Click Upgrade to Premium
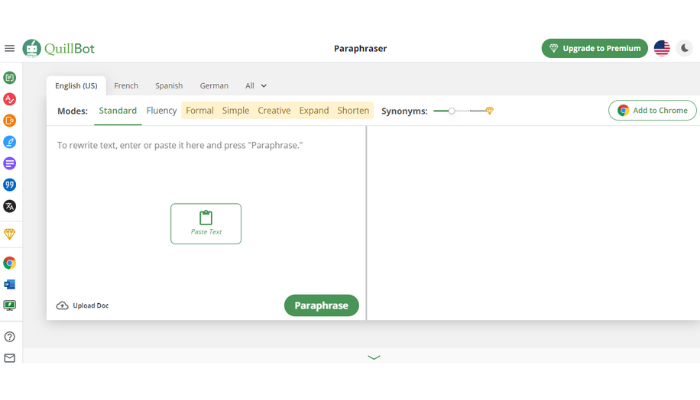 click(x=595, y=48)
